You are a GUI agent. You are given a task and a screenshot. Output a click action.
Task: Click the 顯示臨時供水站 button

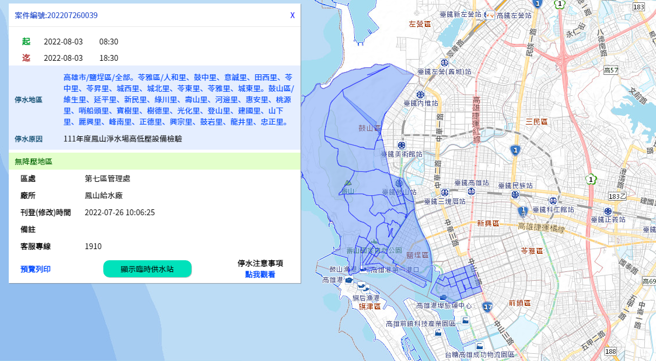point(147,269)
